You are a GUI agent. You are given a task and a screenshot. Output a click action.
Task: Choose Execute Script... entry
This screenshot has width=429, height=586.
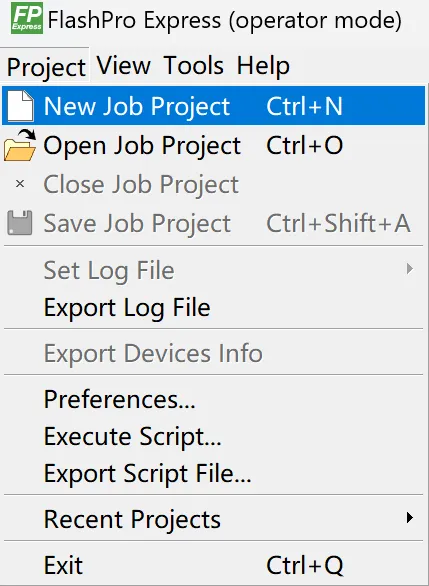click(x=213, y=436)
